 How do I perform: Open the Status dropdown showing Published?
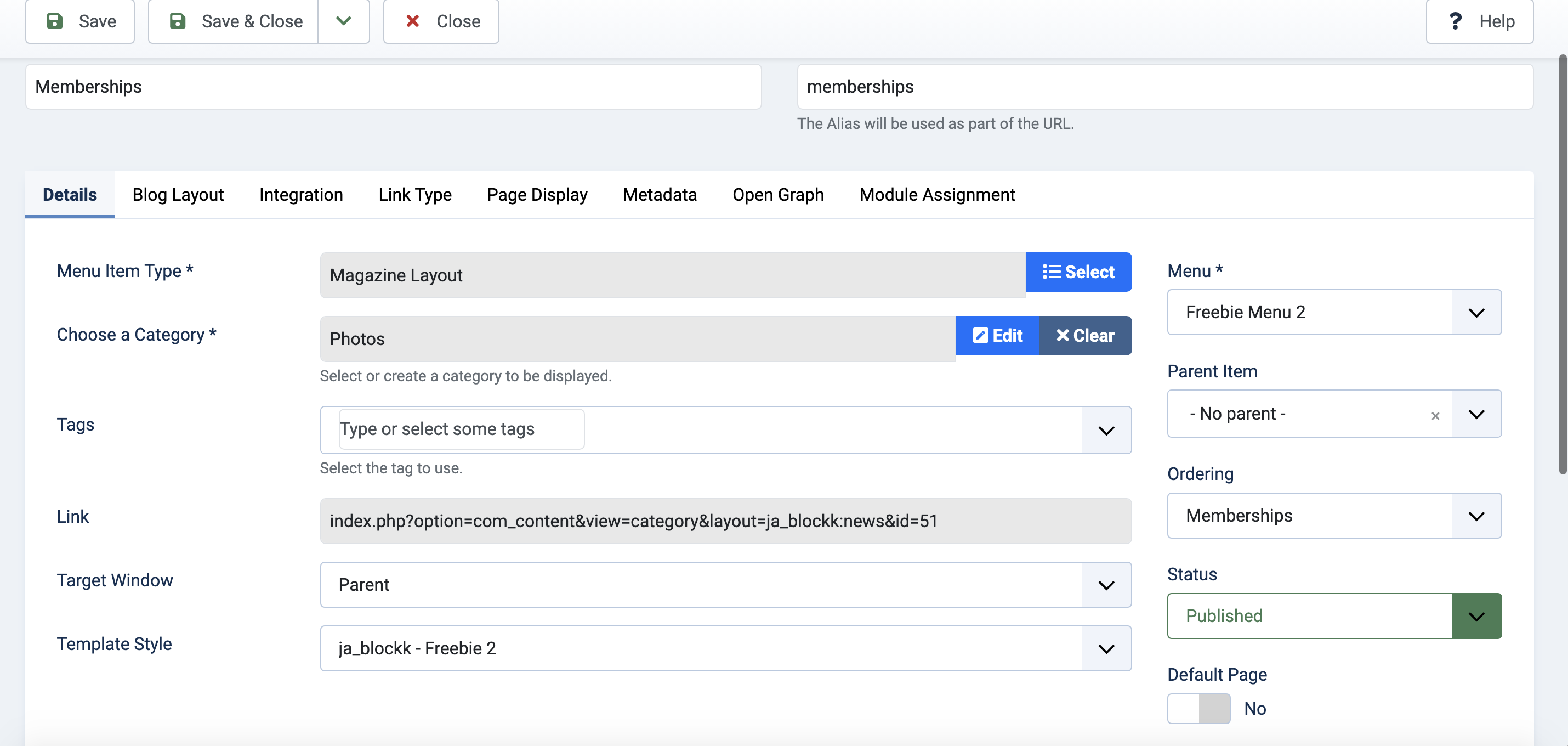click(x=1334, y=615)
